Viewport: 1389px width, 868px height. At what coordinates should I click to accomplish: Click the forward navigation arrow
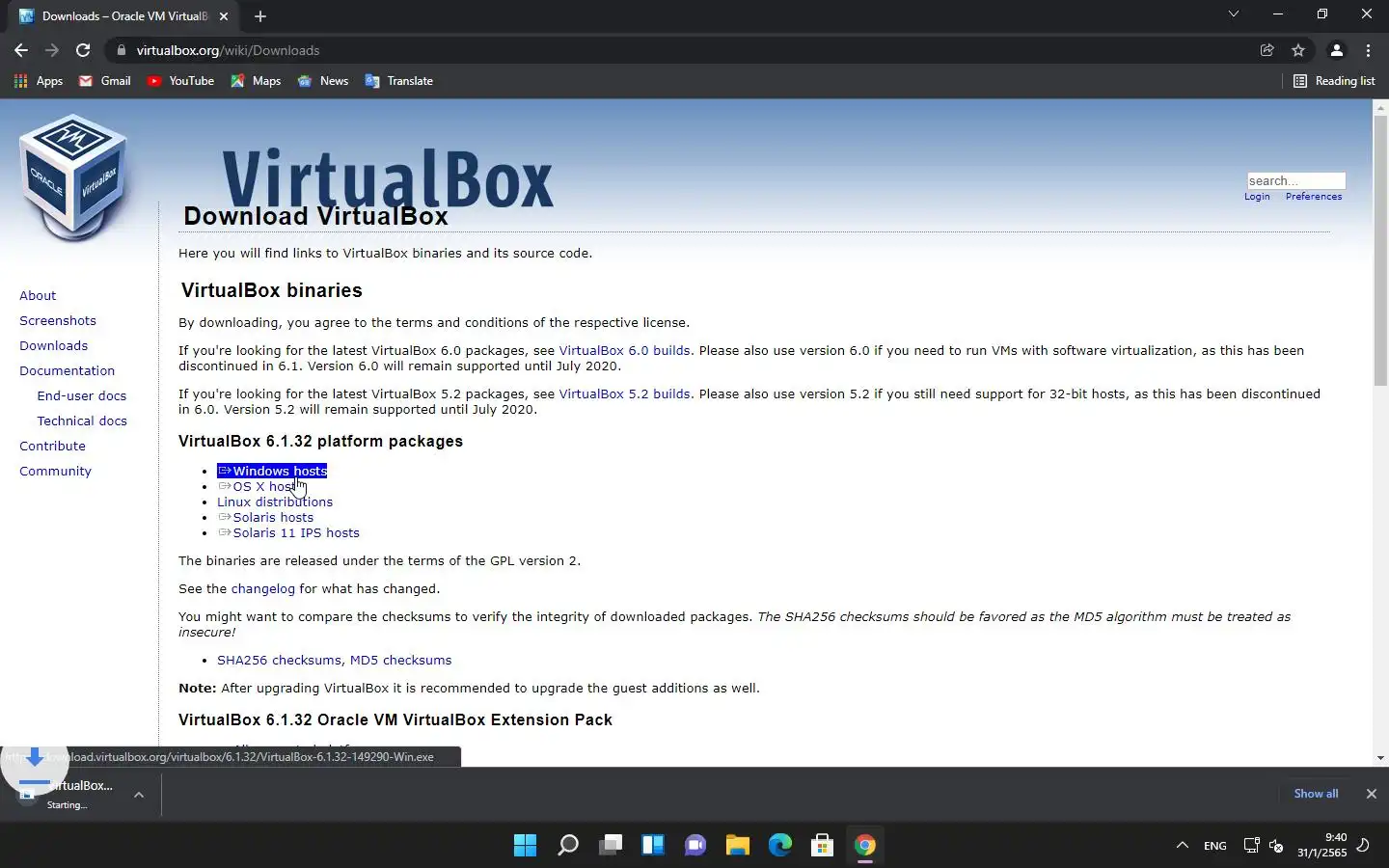(52, 50)
